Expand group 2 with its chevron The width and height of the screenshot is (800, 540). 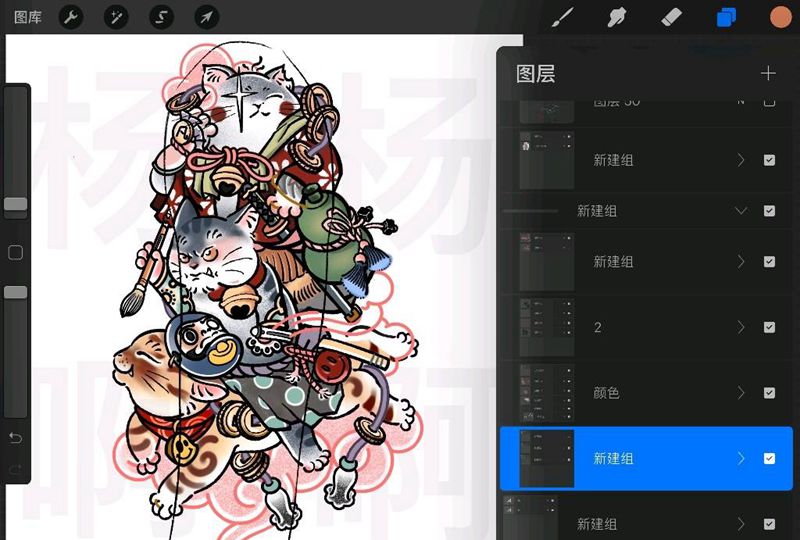point(741,327)
